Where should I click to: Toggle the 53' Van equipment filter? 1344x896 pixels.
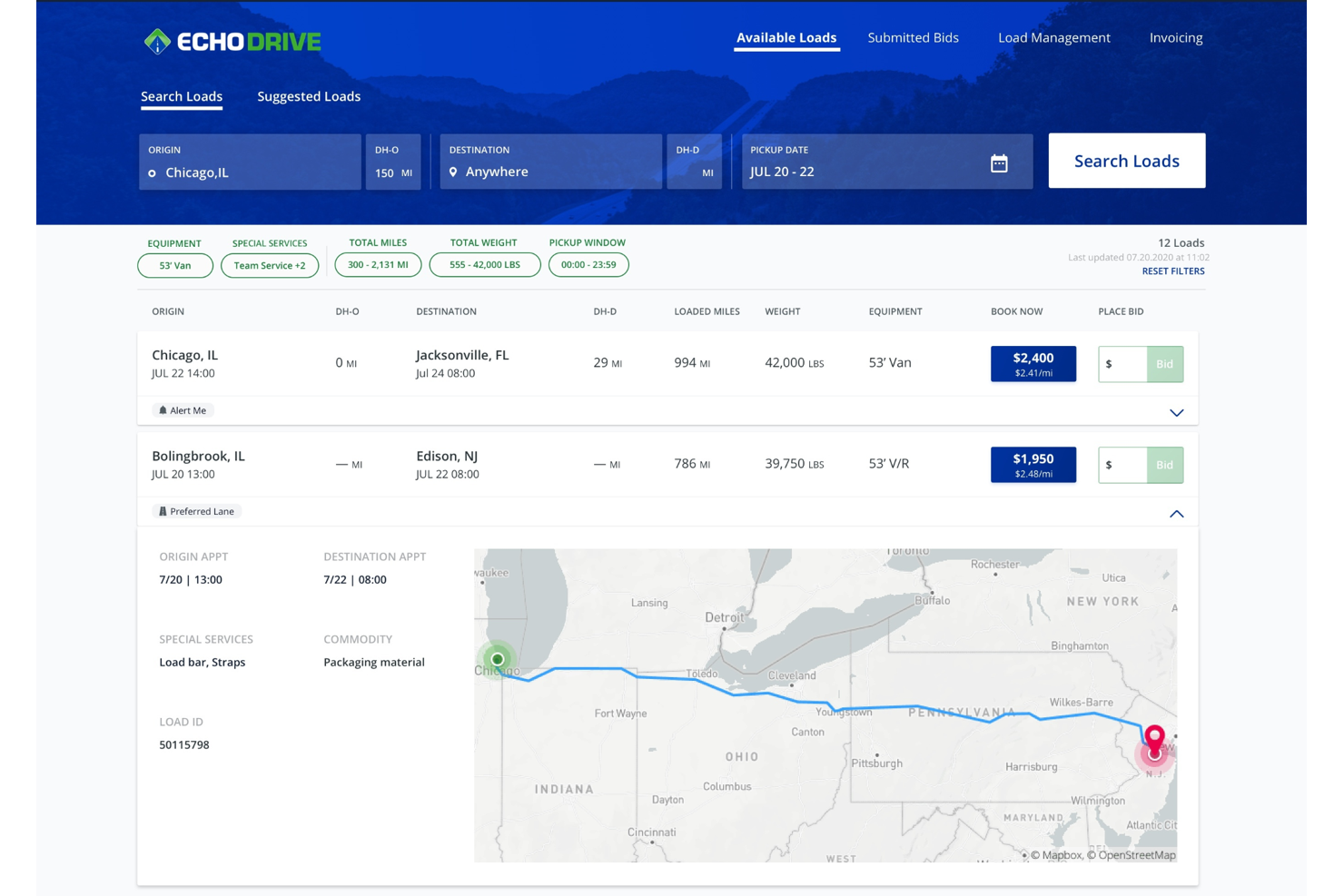pos(174,265)
